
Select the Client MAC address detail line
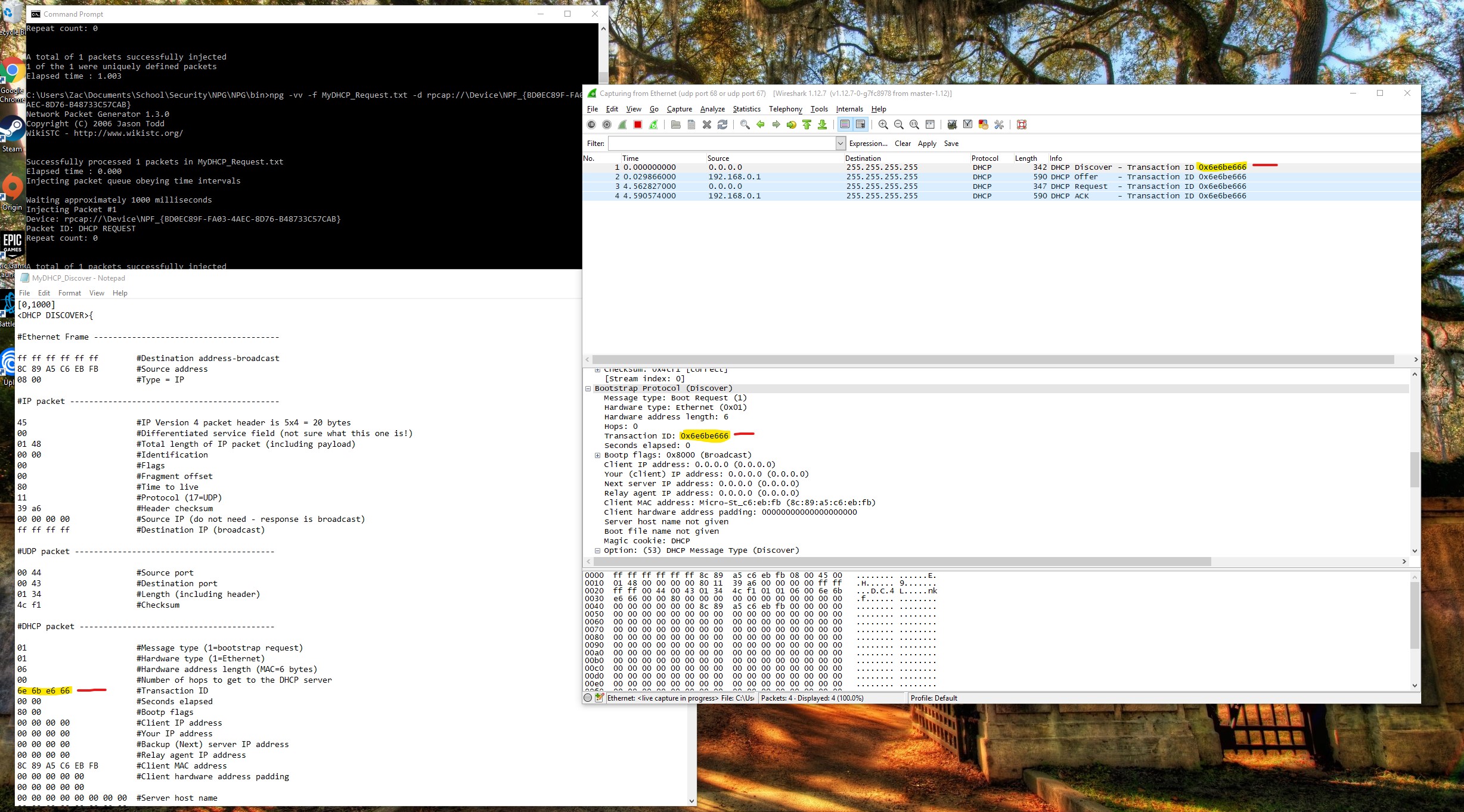739,503
